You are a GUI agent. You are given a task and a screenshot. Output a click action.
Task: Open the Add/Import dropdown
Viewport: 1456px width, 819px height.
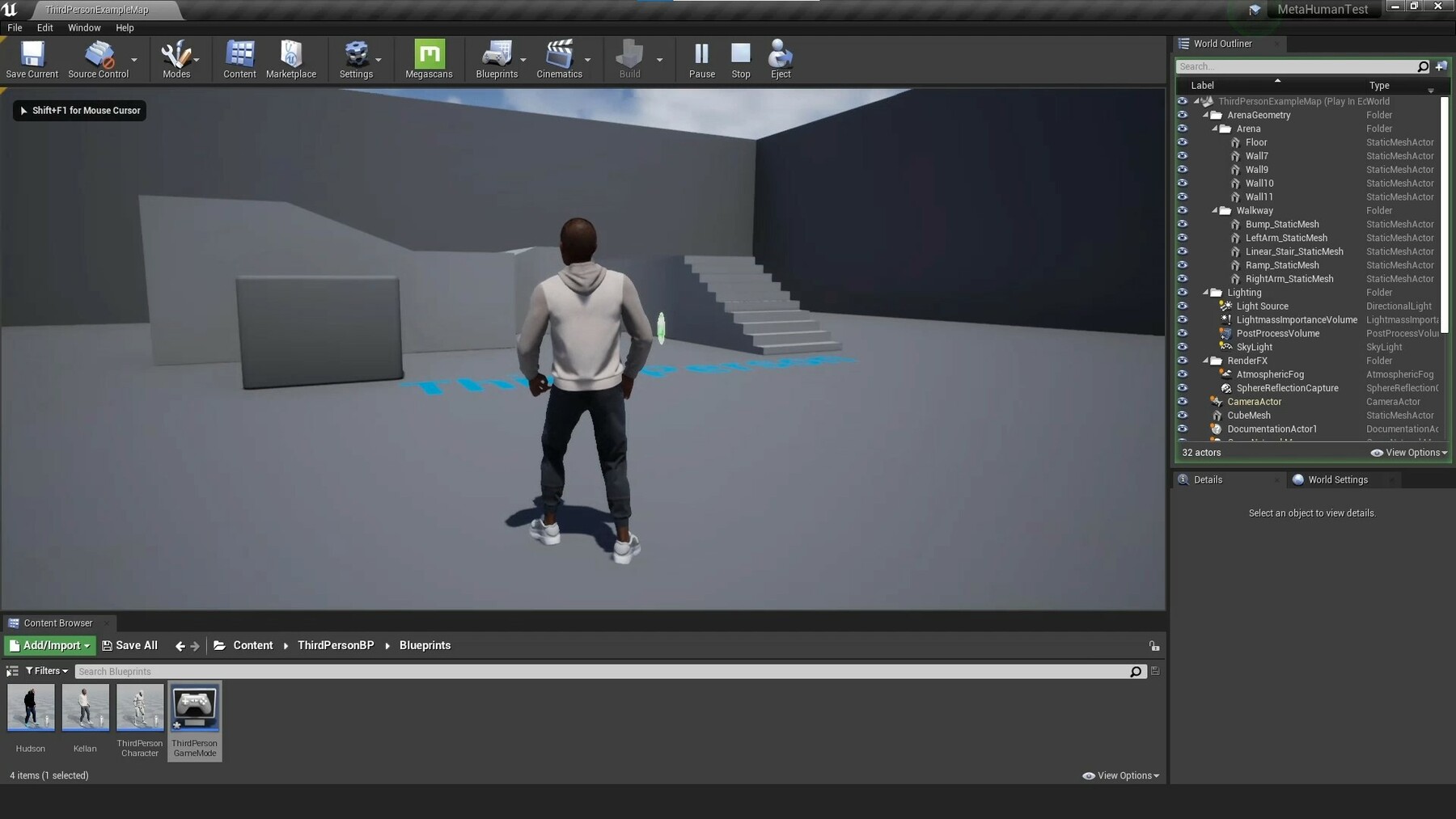49,645
